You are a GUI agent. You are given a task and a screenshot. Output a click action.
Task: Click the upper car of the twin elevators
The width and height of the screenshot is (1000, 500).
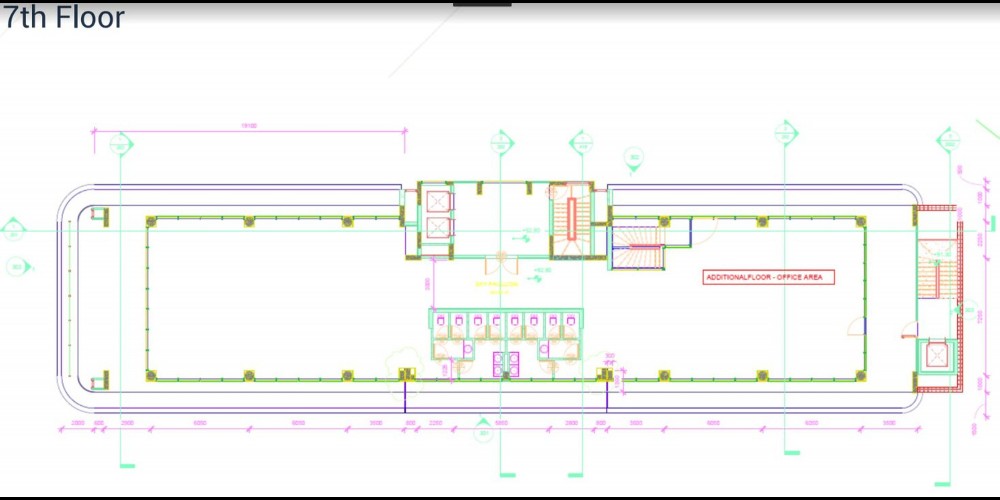(437, 200)
